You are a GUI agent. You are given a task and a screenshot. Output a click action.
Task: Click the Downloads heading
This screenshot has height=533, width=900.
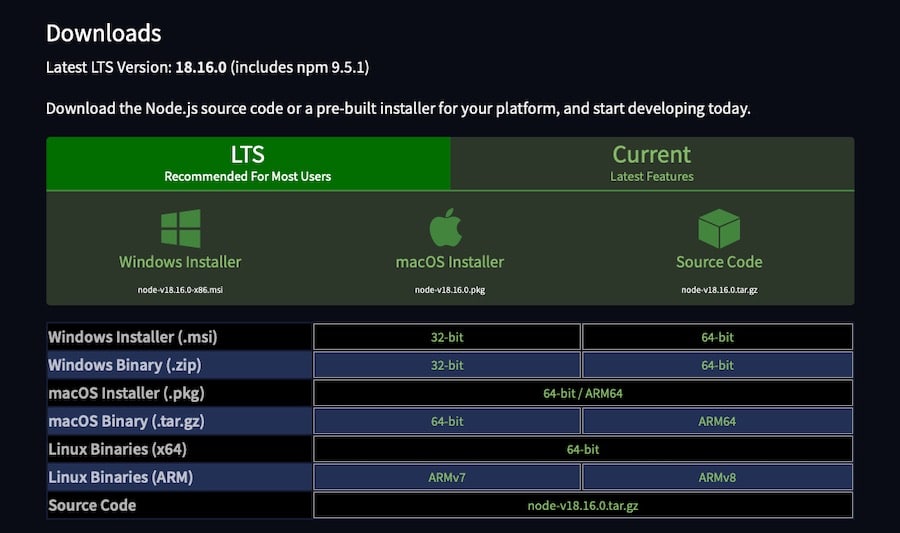(104, 33)
